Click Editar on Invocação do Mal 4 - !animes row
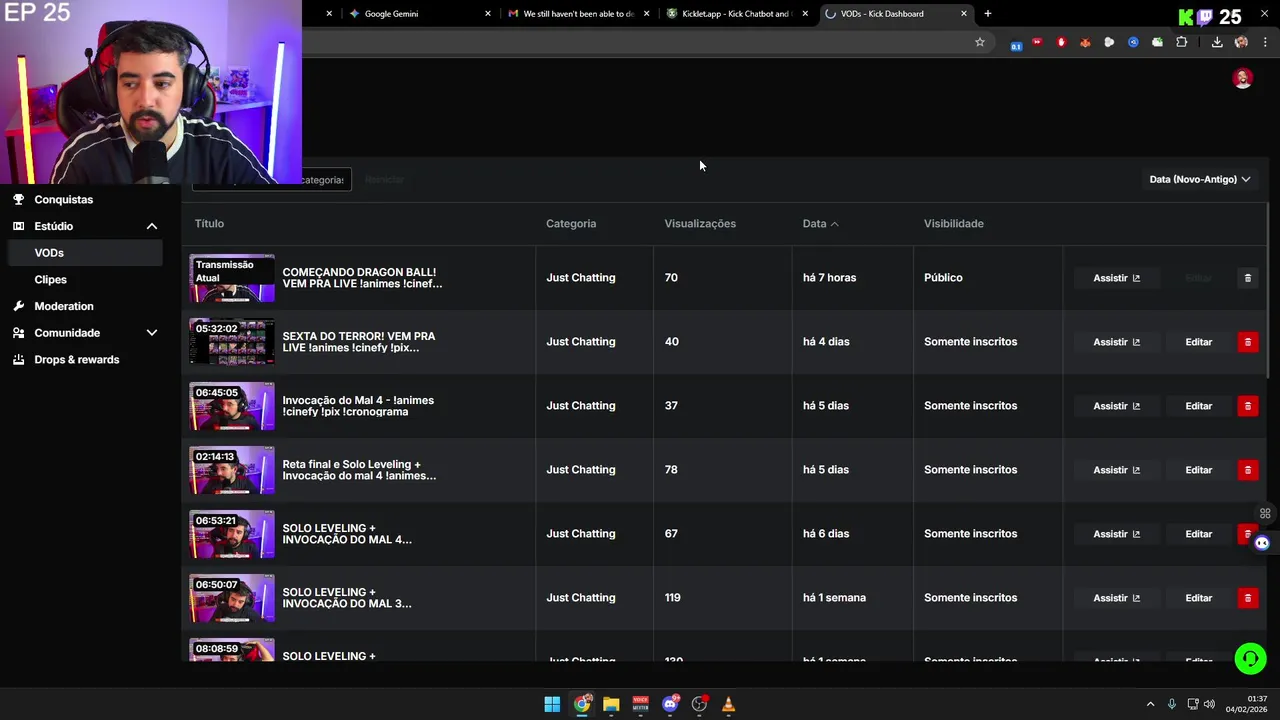1280x720 pixels. [1198, 406]
